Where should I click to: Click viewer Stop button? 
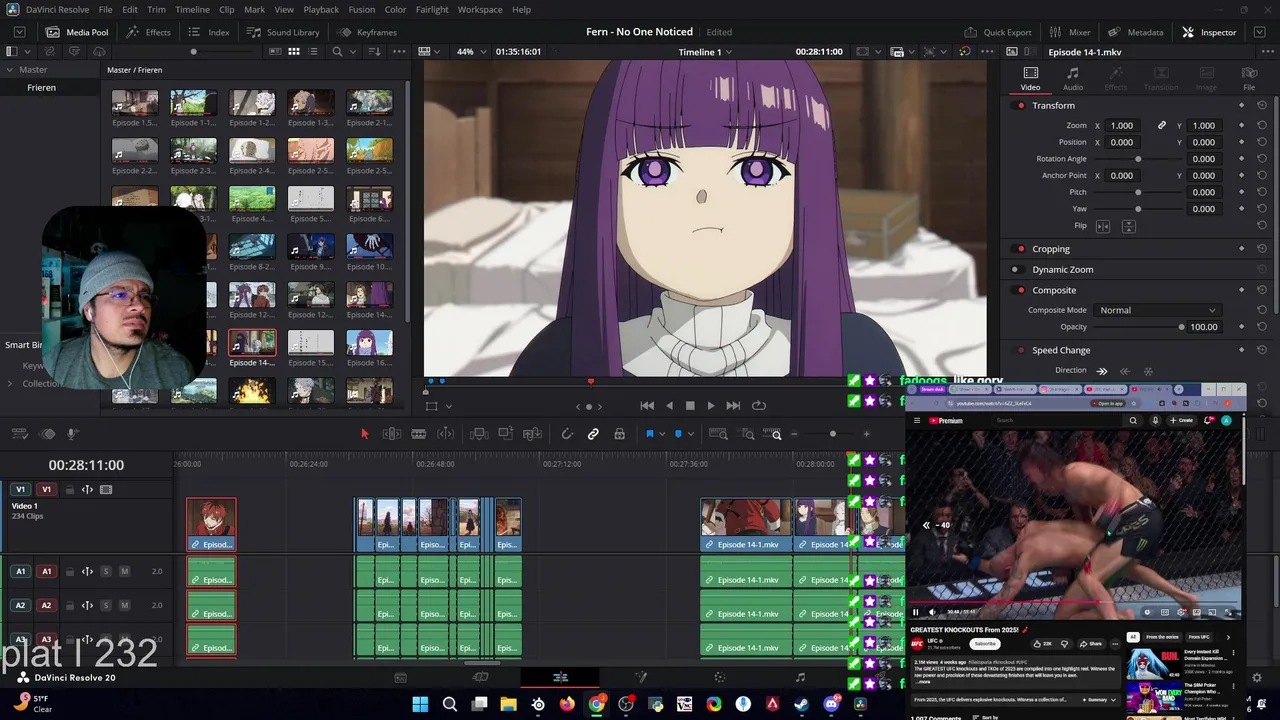click(x=690, y=405)
